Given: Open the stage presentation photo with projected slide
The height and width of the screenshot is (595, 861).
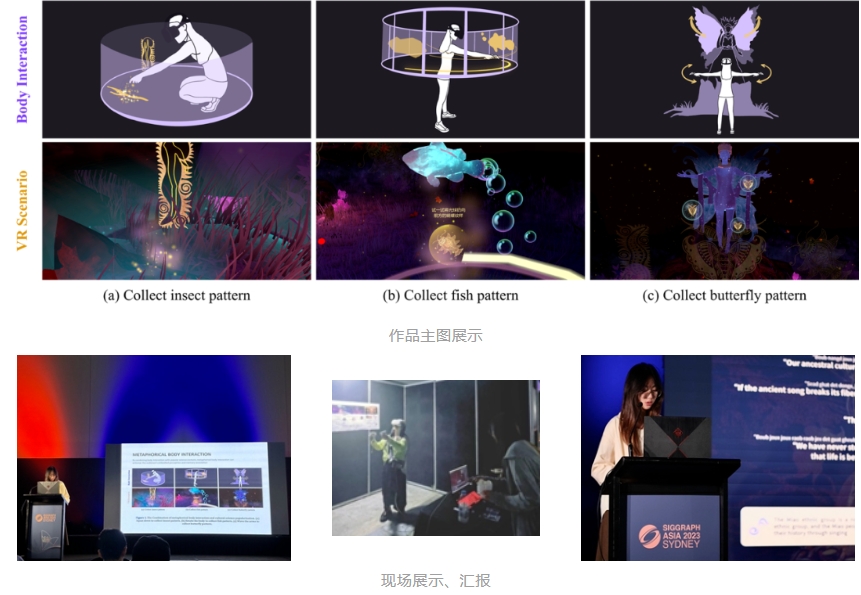Looking at the screenshot, I should (x=154, y=457).
